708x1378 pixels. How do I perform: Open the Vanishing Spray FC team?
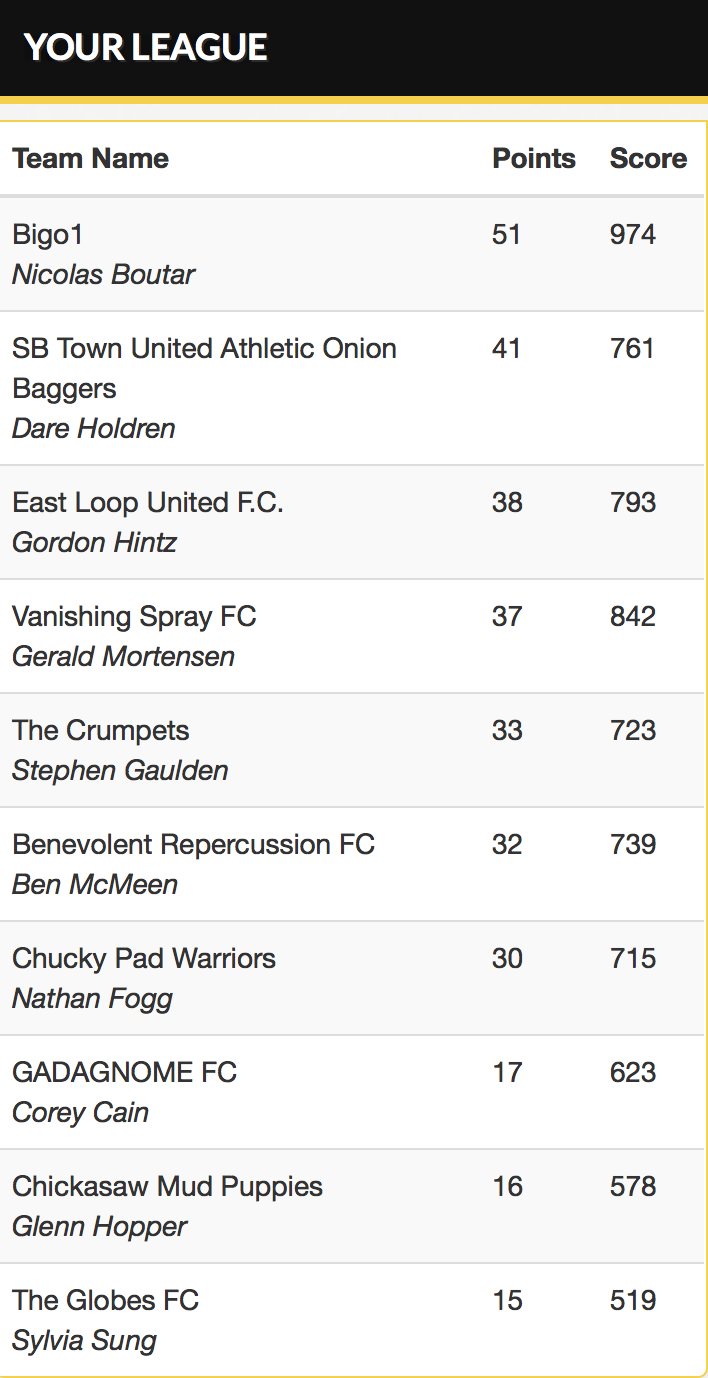pos(134,616)
